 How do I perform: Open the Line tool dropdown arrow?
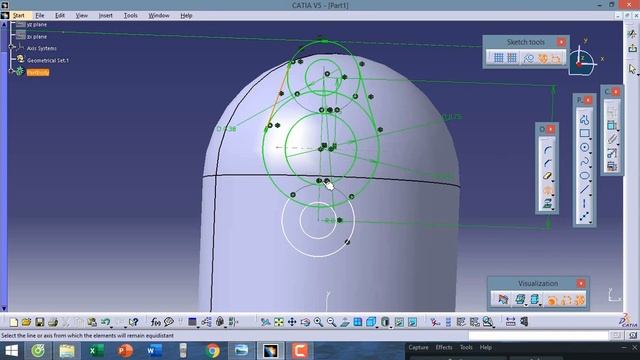click(591, 195)
